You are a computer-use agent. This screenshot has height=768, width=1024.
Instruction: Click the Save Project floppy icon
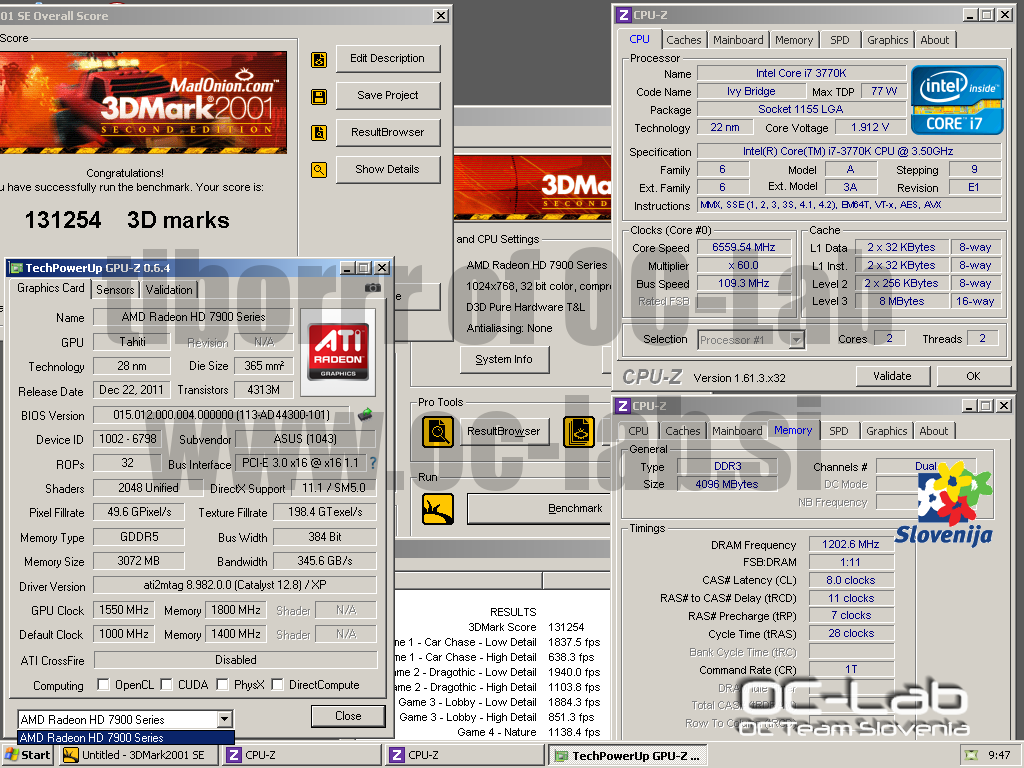pyautogui.click(x=319, y=97)
